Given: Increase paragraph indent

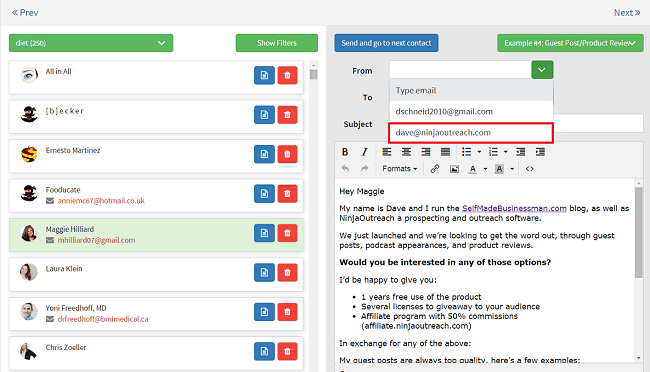Looking at the screenshot, I should click(540, 152).
